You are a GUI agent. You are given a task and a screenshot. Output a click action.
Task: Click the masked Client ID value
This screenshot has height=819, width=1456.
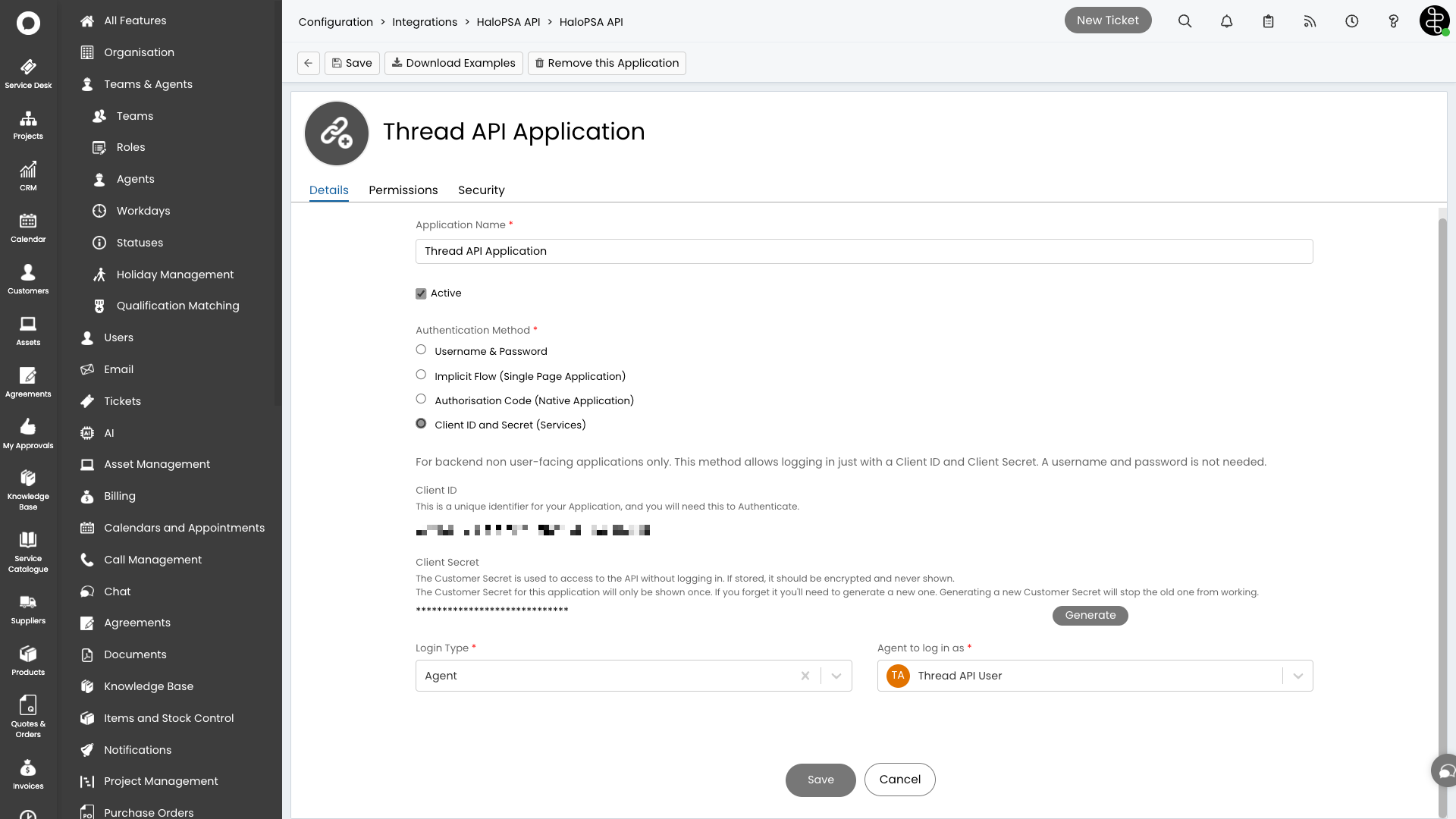[x=533, y=530]
